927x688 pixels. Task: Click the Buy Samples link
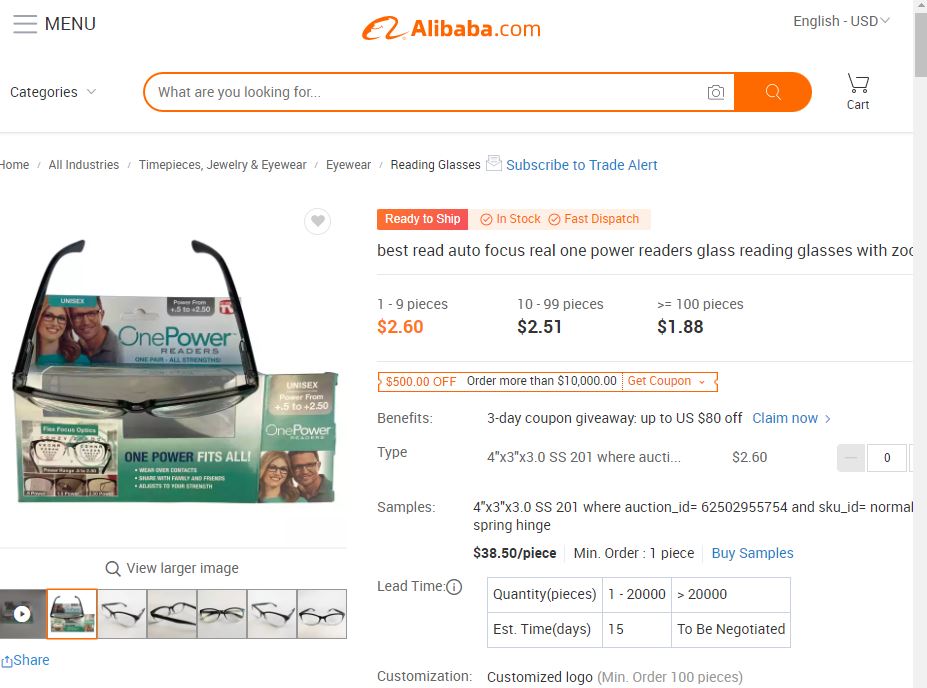tap(752, 553)
